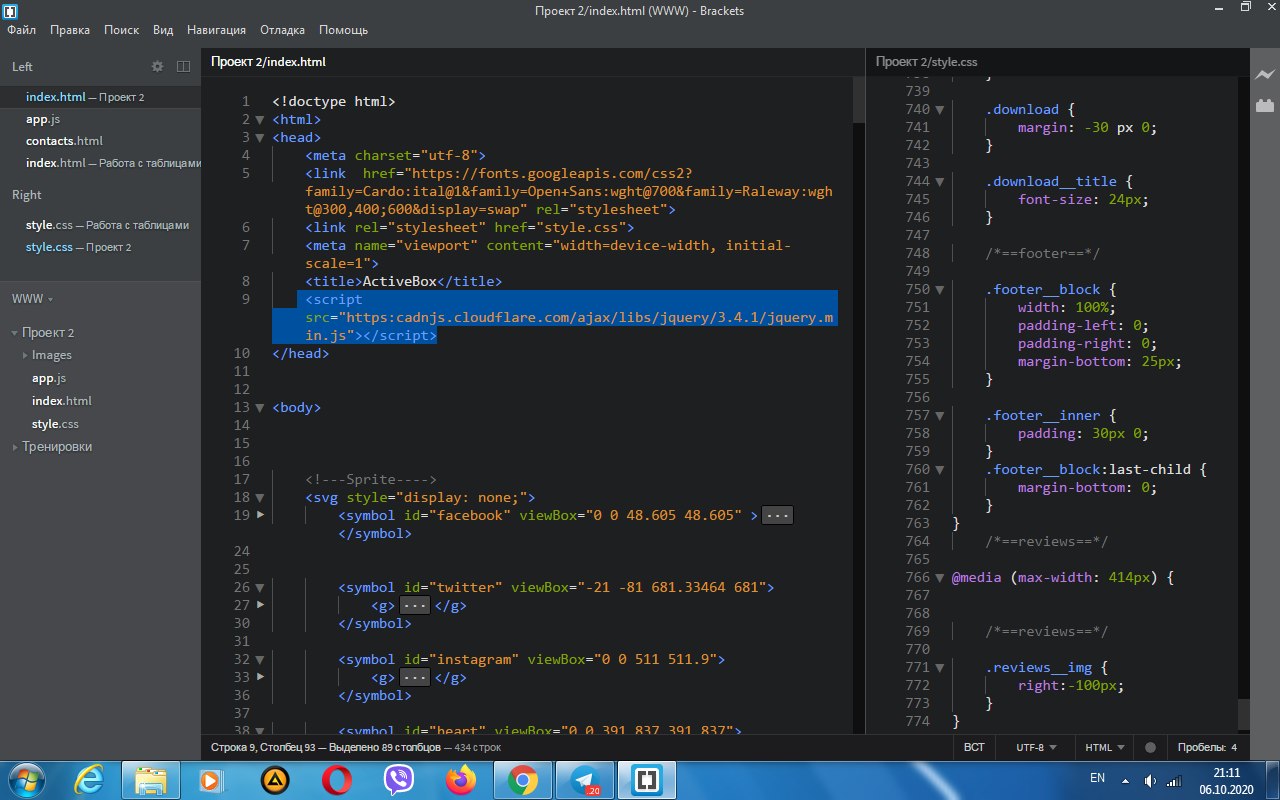Open the Extension Manager brick icon
Image resolution: width=1280 pixels, height=800 pixels.
click(x=1265, y=104)
